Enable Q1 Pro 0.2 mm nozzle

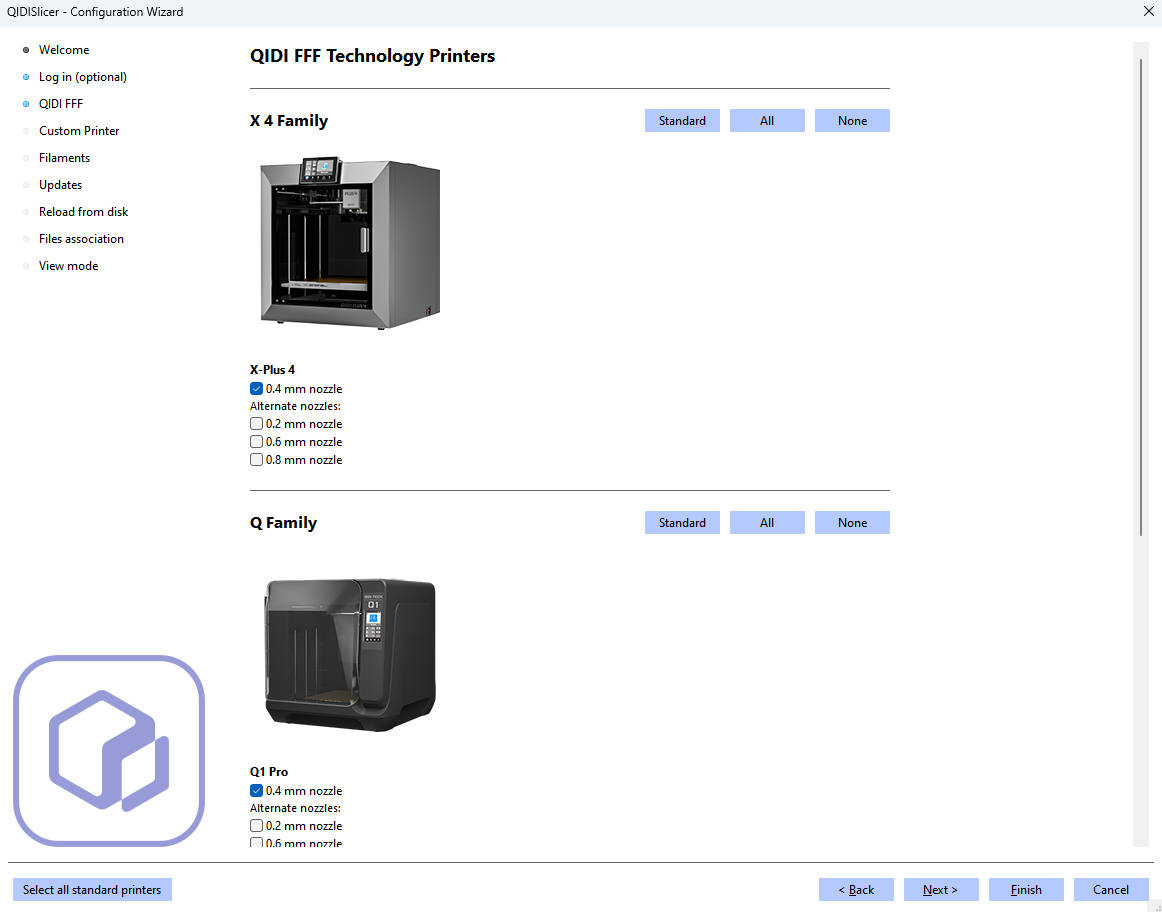pyautogui.click(x=257, y=826)
